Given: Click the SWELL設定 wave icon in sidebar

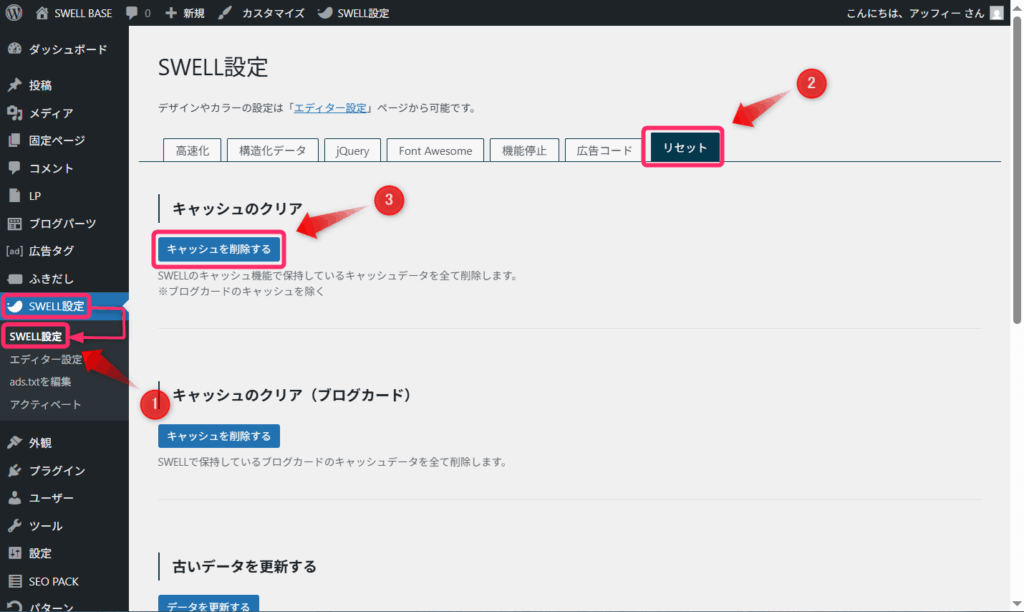Looking at the screenshot, I should 14,306.
